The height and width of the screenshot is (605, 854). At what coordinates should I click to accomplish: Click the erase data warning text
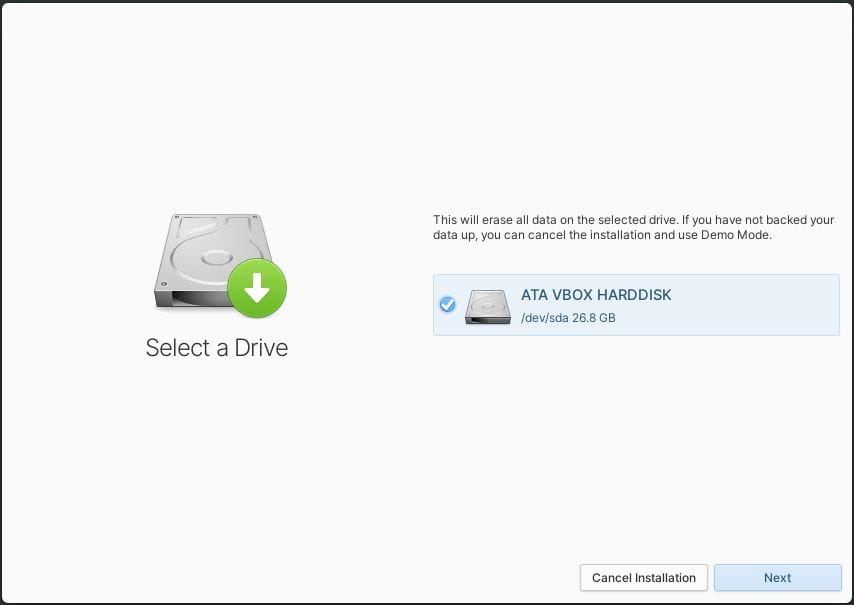633,228
